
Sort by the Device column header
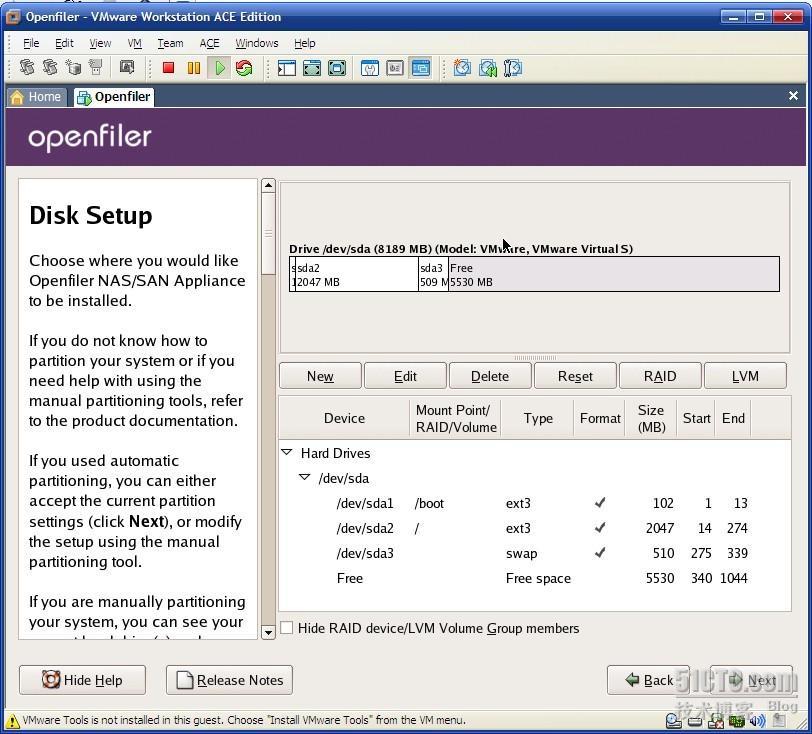point(344,418)
